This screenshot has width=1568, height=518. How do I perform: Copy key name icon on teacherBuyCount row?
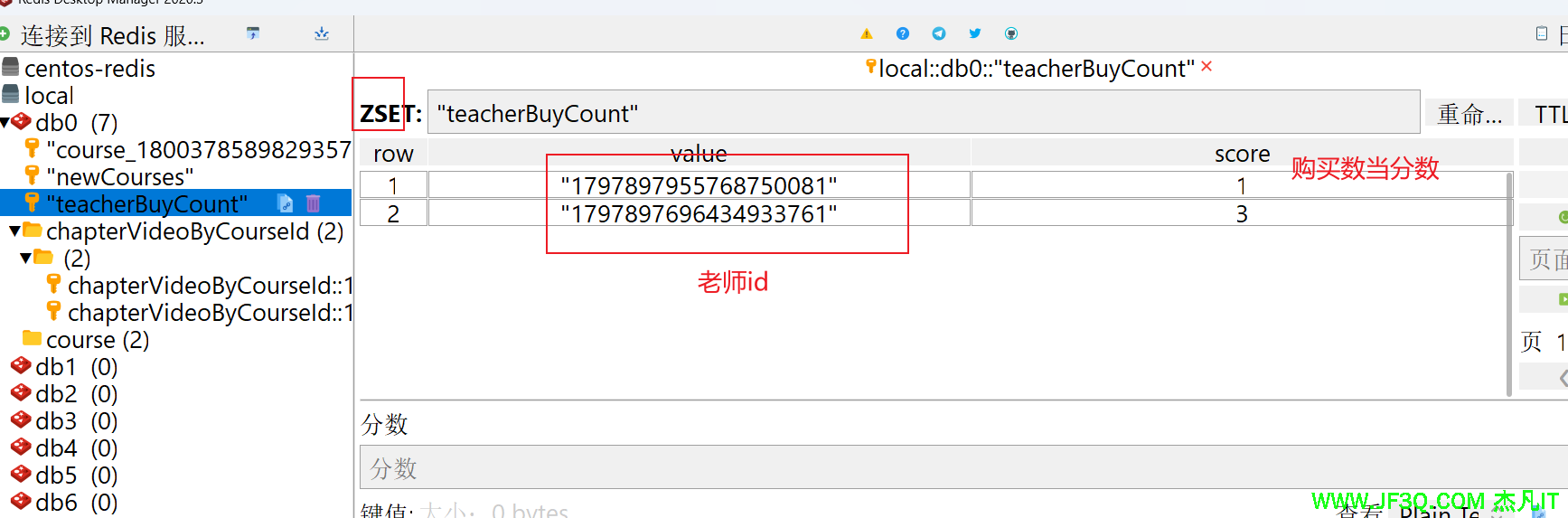286,203
